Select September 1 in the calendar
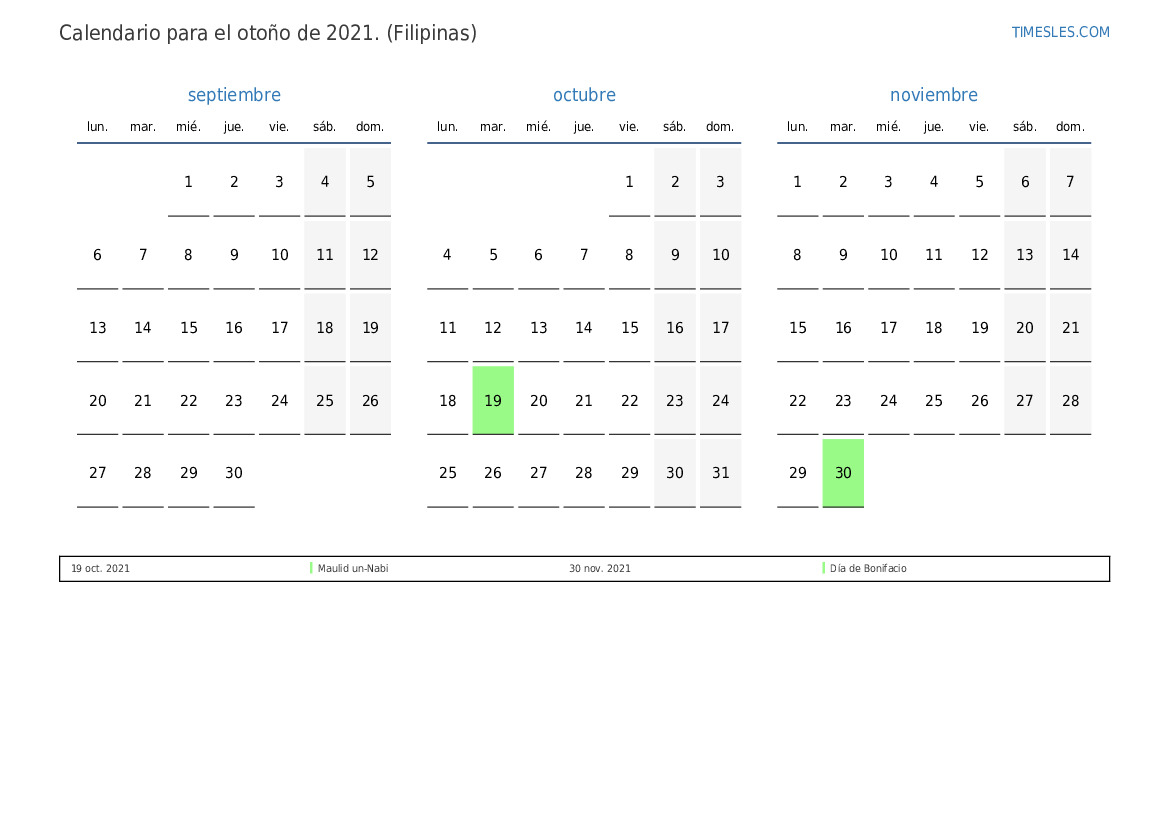This screenshot has height=827, width=1169. click(188, 182)
